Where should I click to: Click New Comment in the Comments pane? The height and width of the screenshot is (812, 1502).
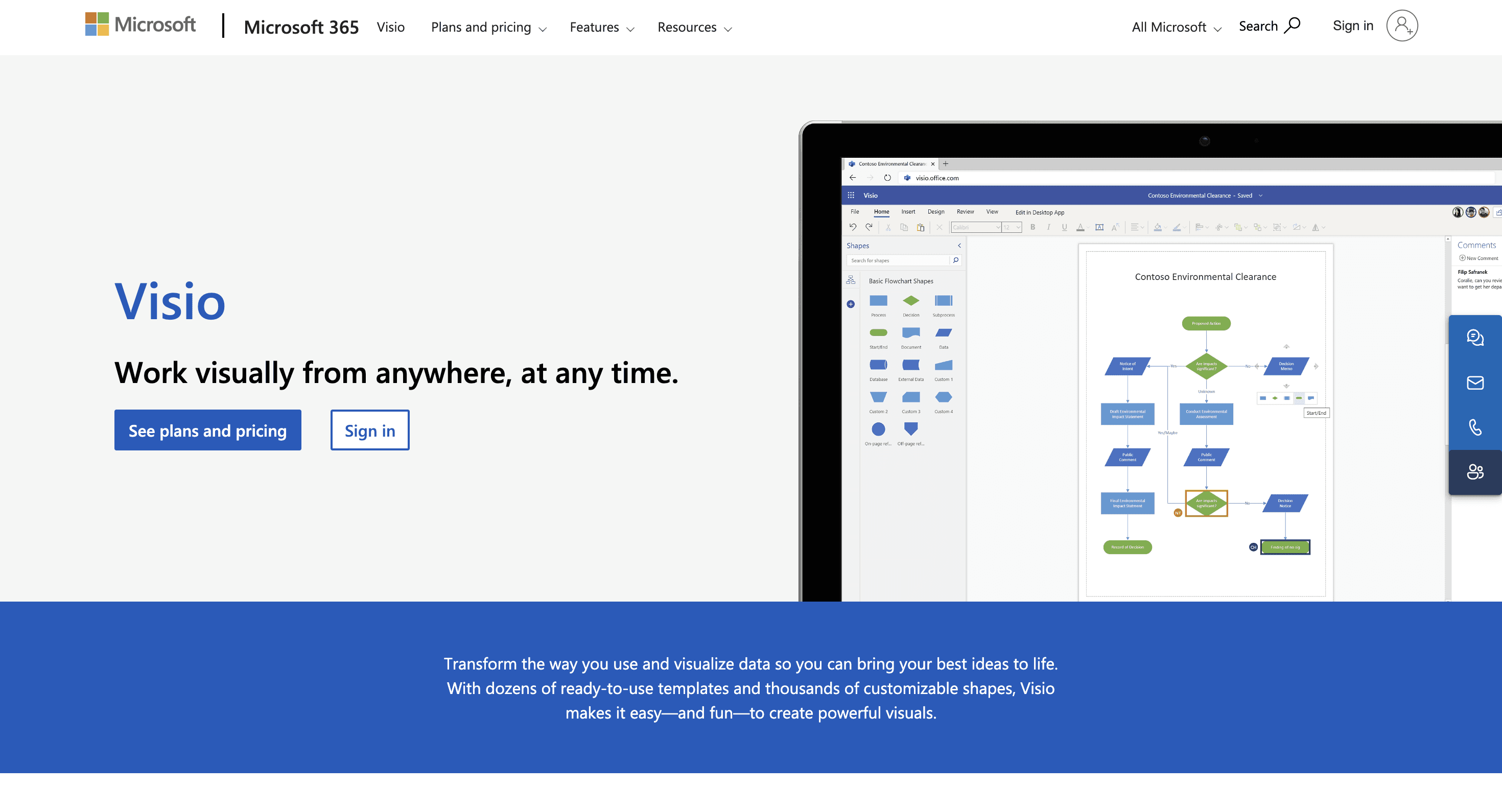(1478, 258)
